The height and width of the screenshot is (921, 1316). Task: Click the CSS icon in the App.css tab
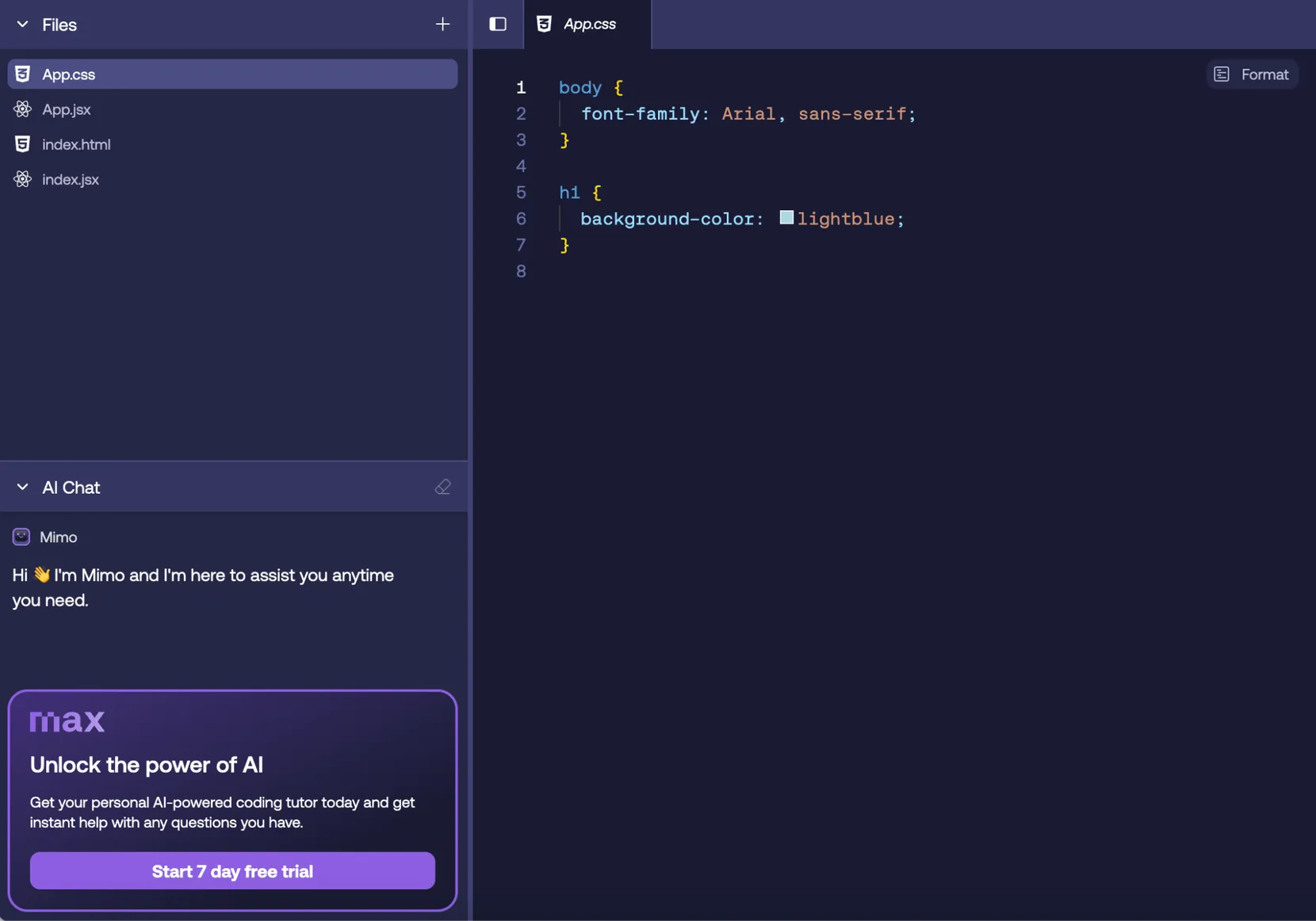(x=544, y=24)
